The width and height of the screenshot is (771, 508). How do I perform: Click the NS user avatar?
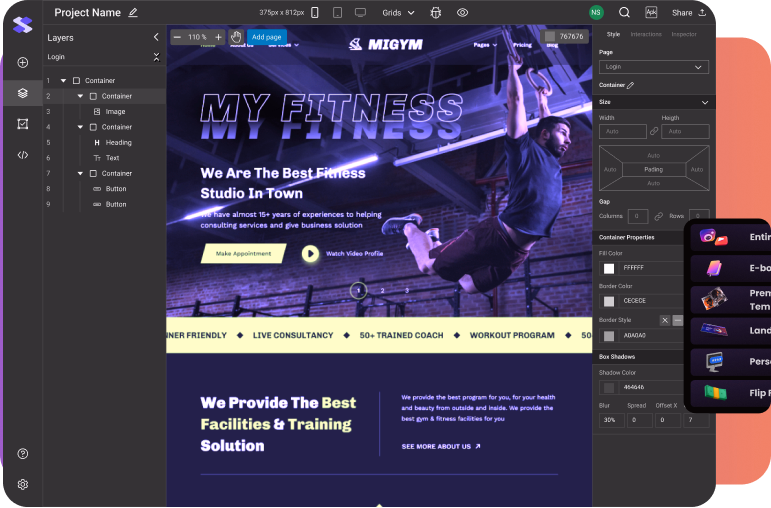596,13
